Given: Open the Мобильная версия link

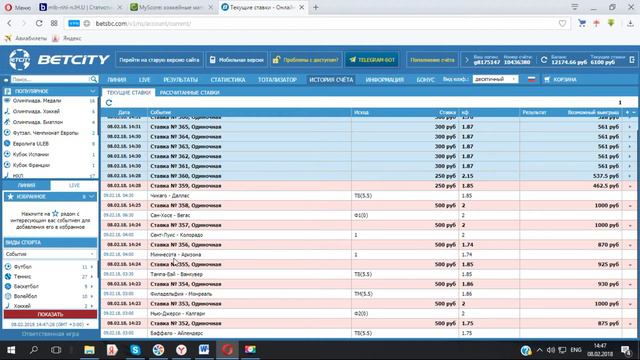Looking at the screenshot, I should tap(236, 60).
